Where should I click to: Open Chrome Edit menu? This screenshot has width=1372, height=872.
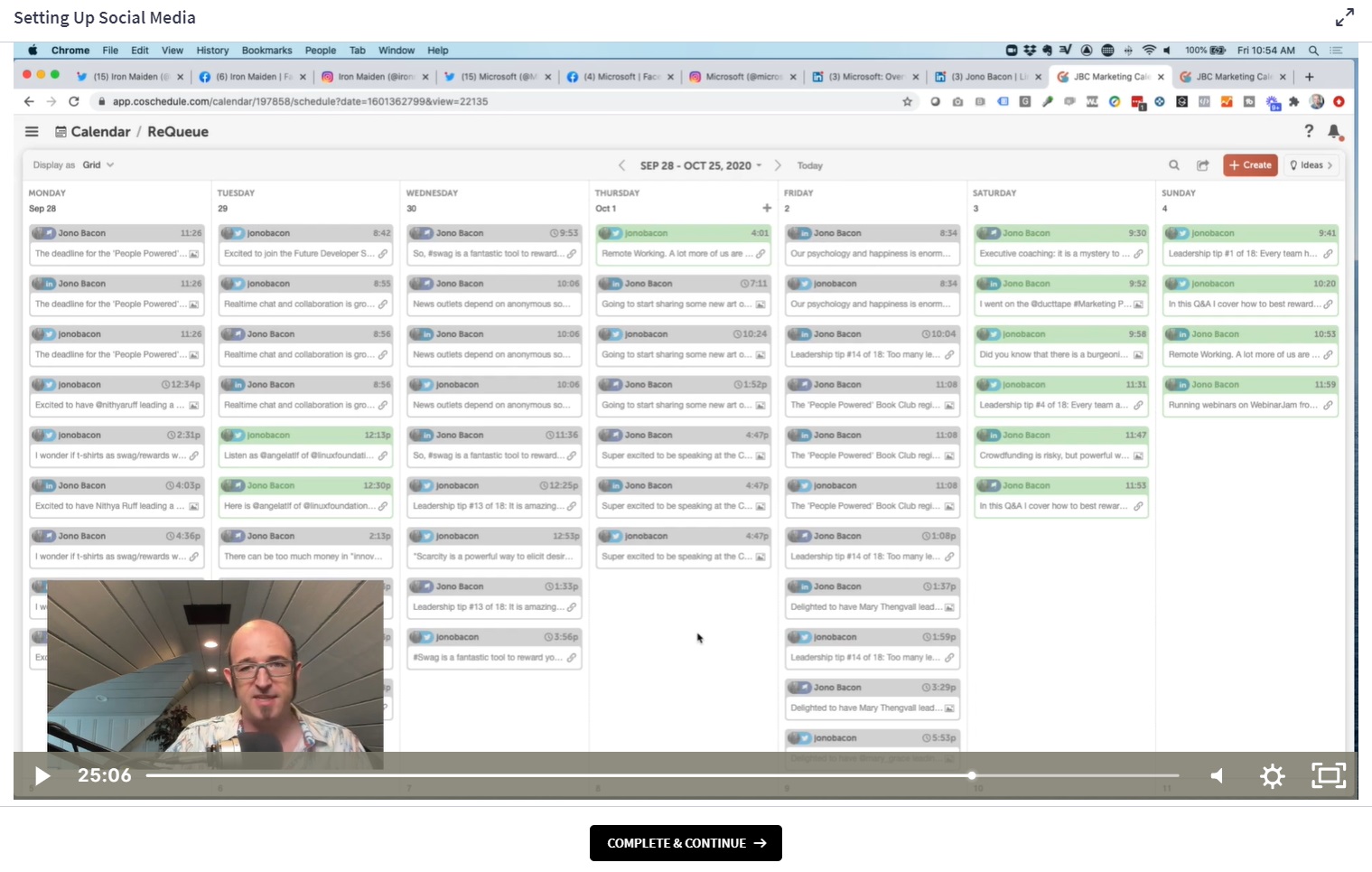pos(140,51)
